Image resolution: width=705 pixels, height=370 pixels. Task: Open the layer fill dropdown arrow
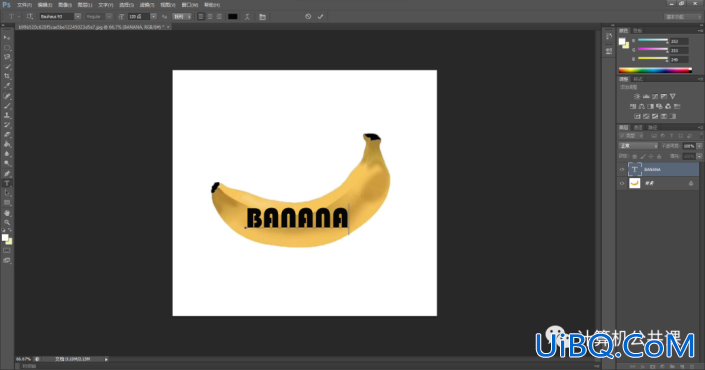699,156
